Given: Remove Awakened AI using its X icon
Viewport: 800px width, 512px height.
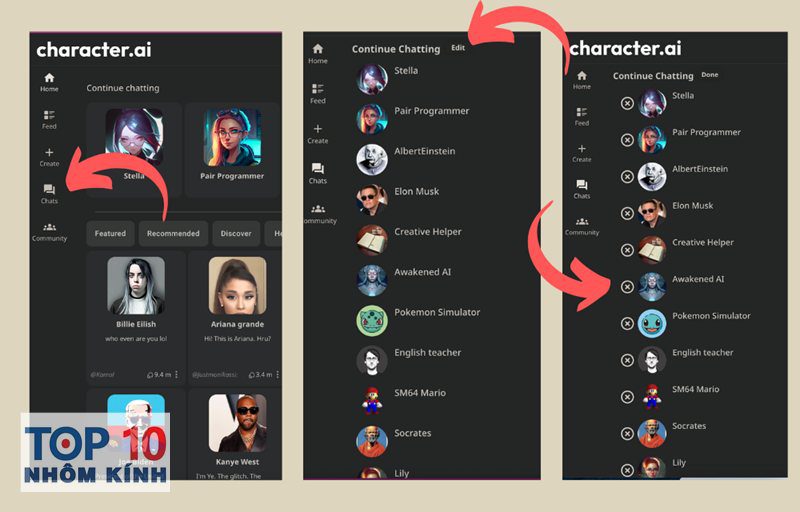Looking at the screenshot, I should [627, 286].
